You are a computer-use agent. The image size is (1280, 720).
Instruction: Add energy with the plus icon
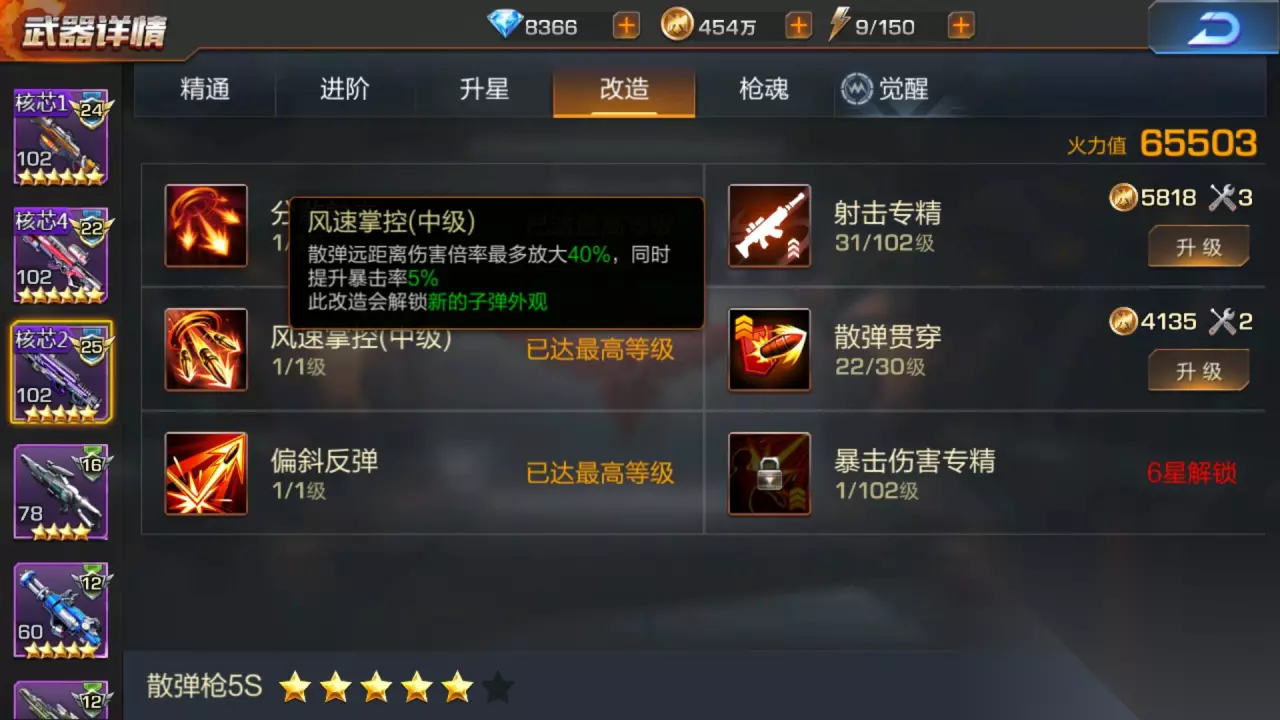click(961, 26)
